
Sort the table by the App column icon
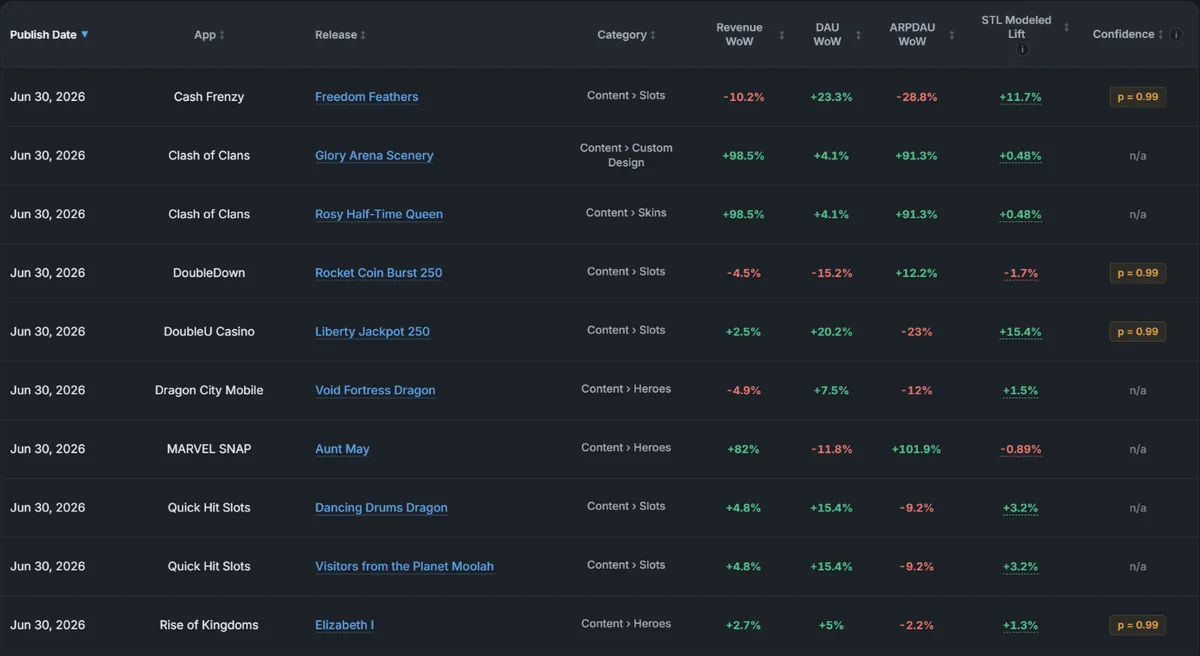tap(222, 35)
